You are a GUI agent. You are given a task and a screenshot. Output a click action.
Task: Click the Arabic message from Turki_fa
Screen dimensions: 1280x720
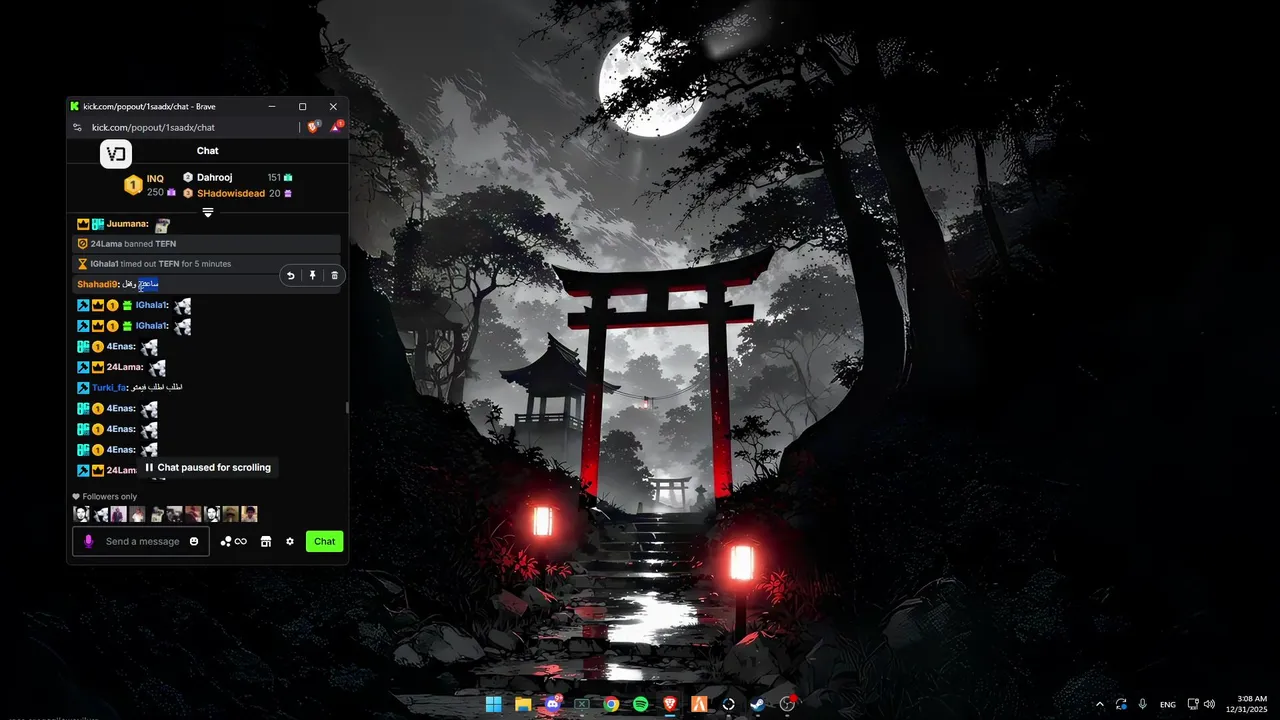tap(158, 387)
